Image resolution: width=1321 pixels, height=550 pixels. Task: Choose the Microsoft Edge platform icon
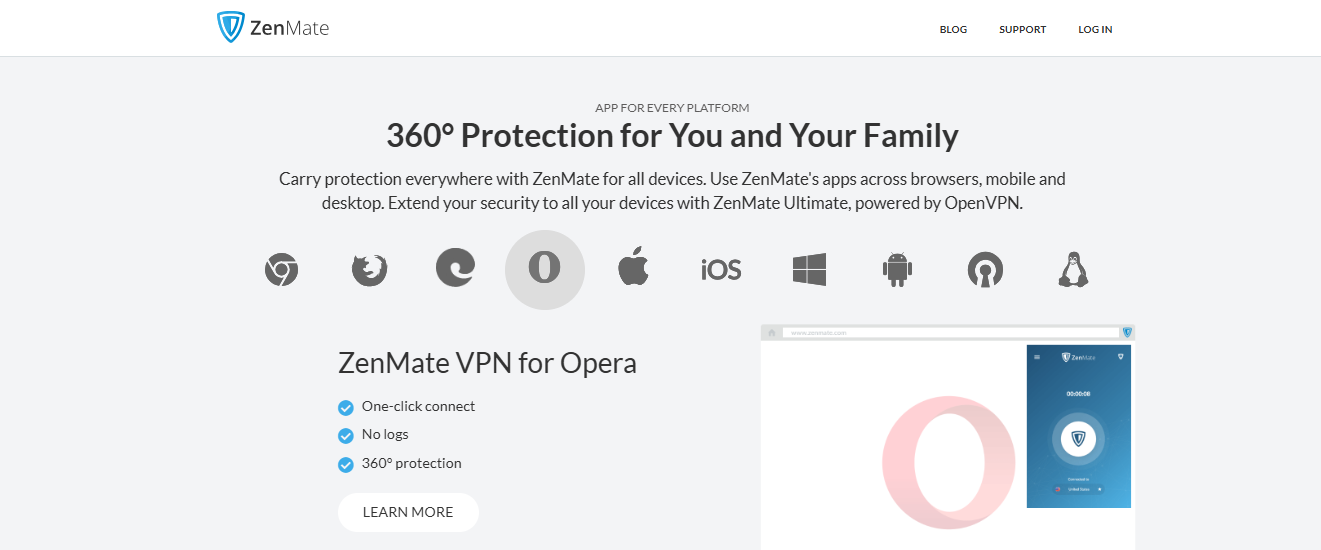click(455, 268)
